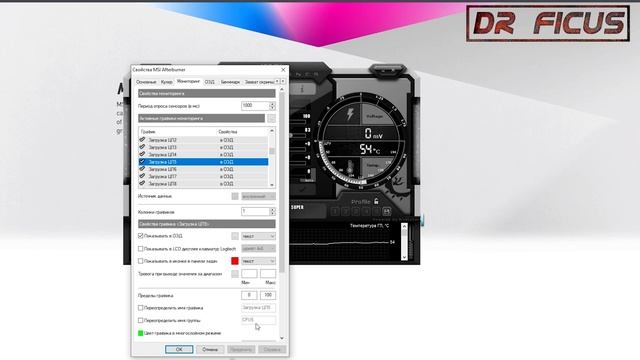Click the graph list scrollbar up arrow
640x360 pixels.
[272, 131]
